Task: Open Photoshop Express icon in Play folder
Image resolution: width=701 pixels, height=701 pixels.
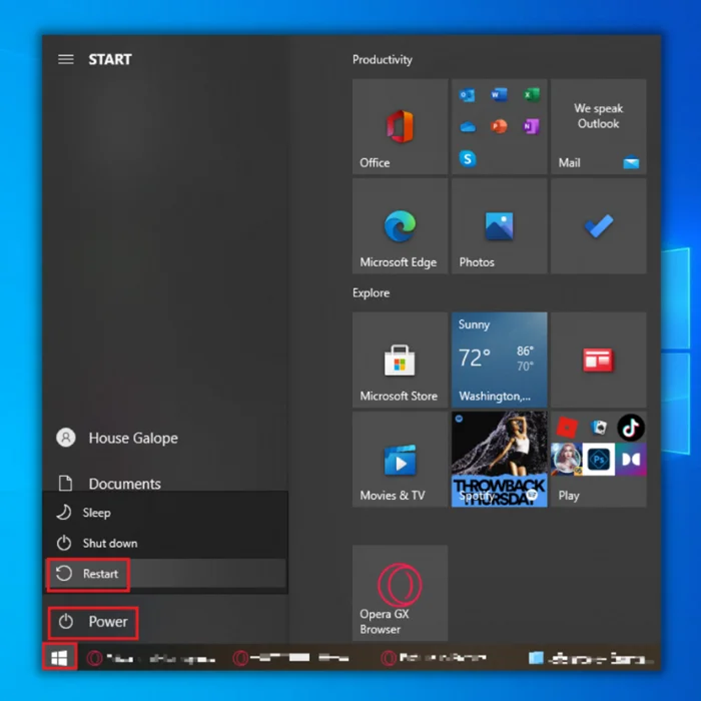Action: click(x=599, y=459)
